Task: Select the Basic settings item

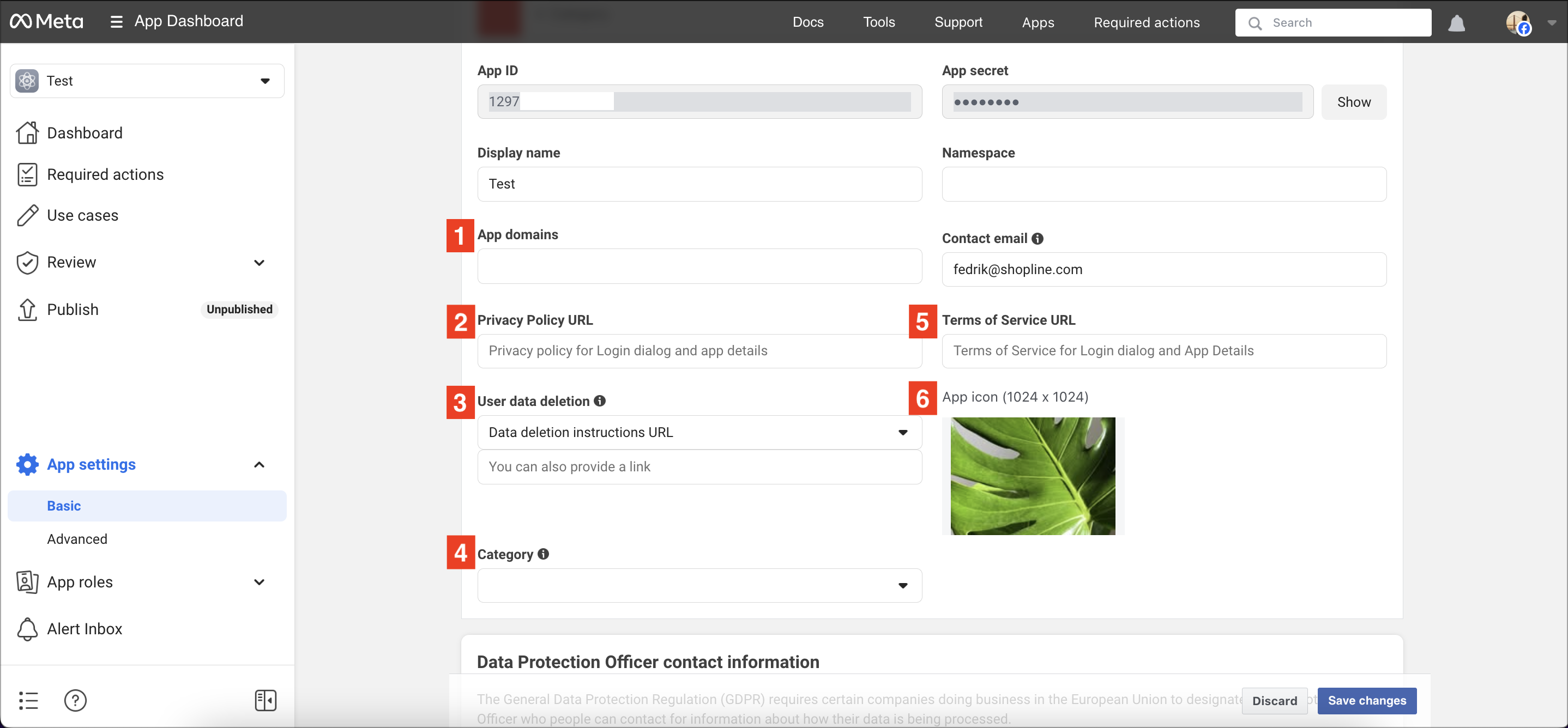Action: tap(147, 506)
